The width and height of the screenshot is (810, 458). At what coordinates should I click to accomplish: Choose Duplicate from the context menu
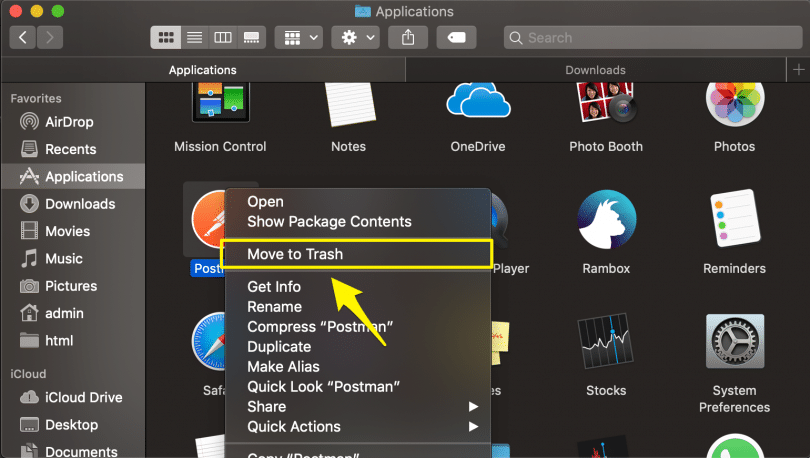(357, 346)
